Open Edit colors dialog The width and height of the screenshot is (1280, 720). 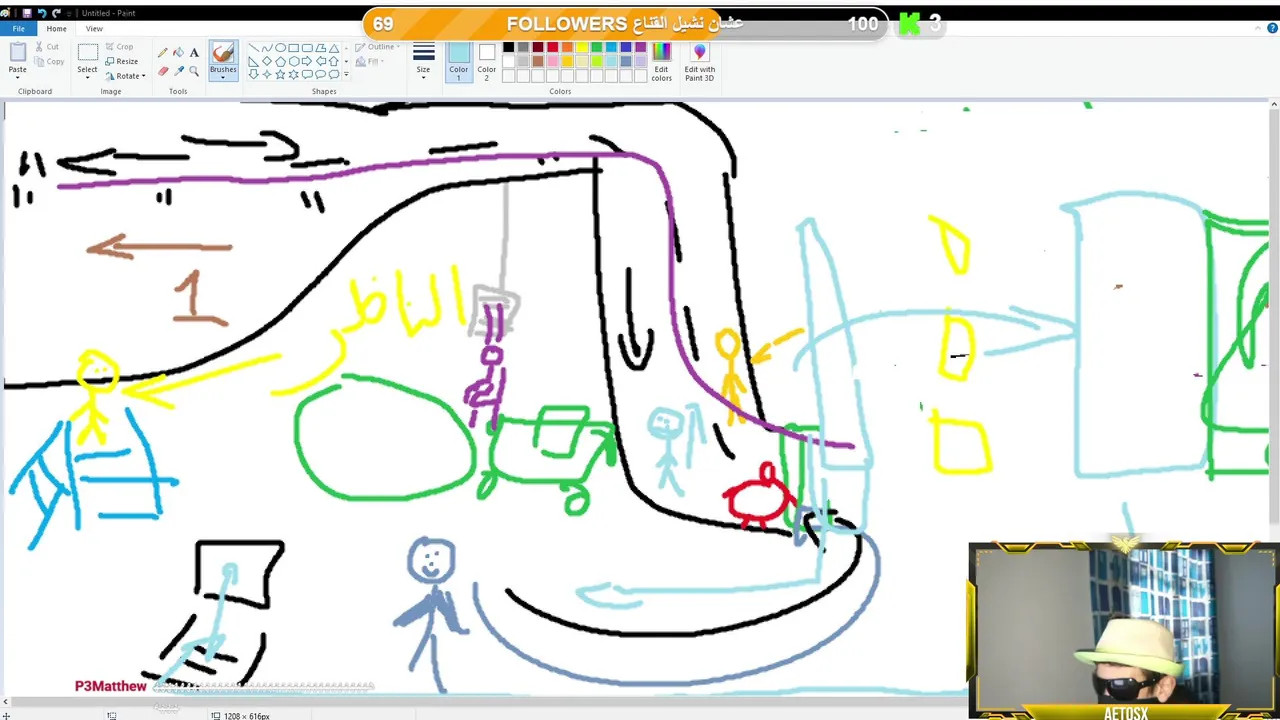pyautogui.click(x=661, y=62)
